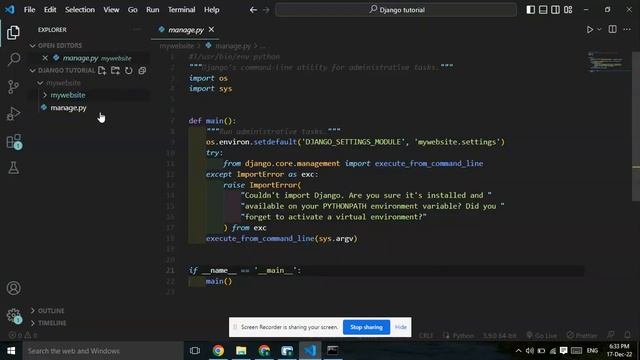This screenshot has height=360, width=640.
Task: Open the File menu
Action: point(29,10)
